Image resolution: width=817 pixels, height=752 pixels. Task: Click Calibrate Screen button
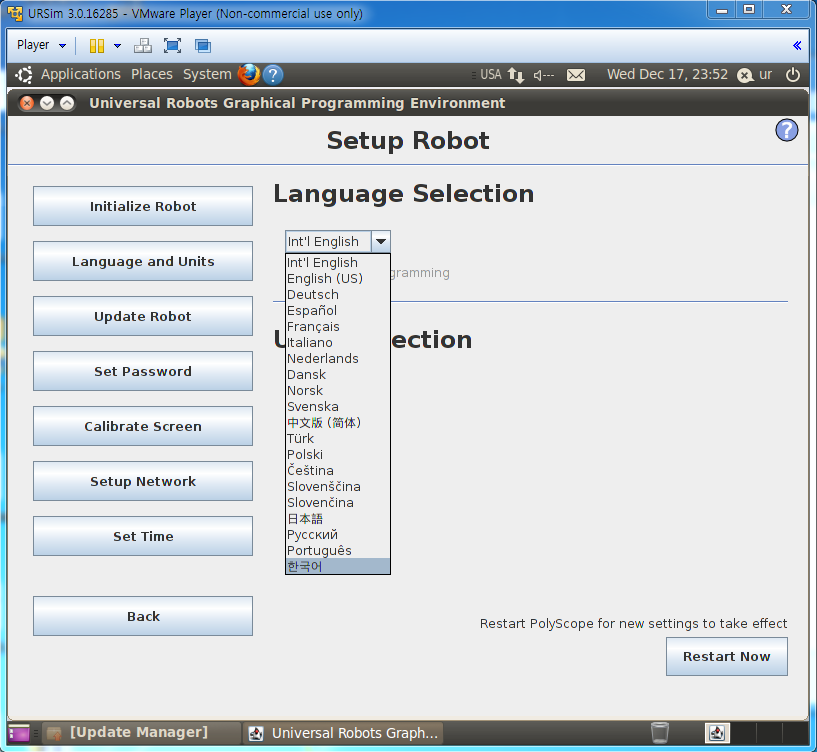pos(143,426)
